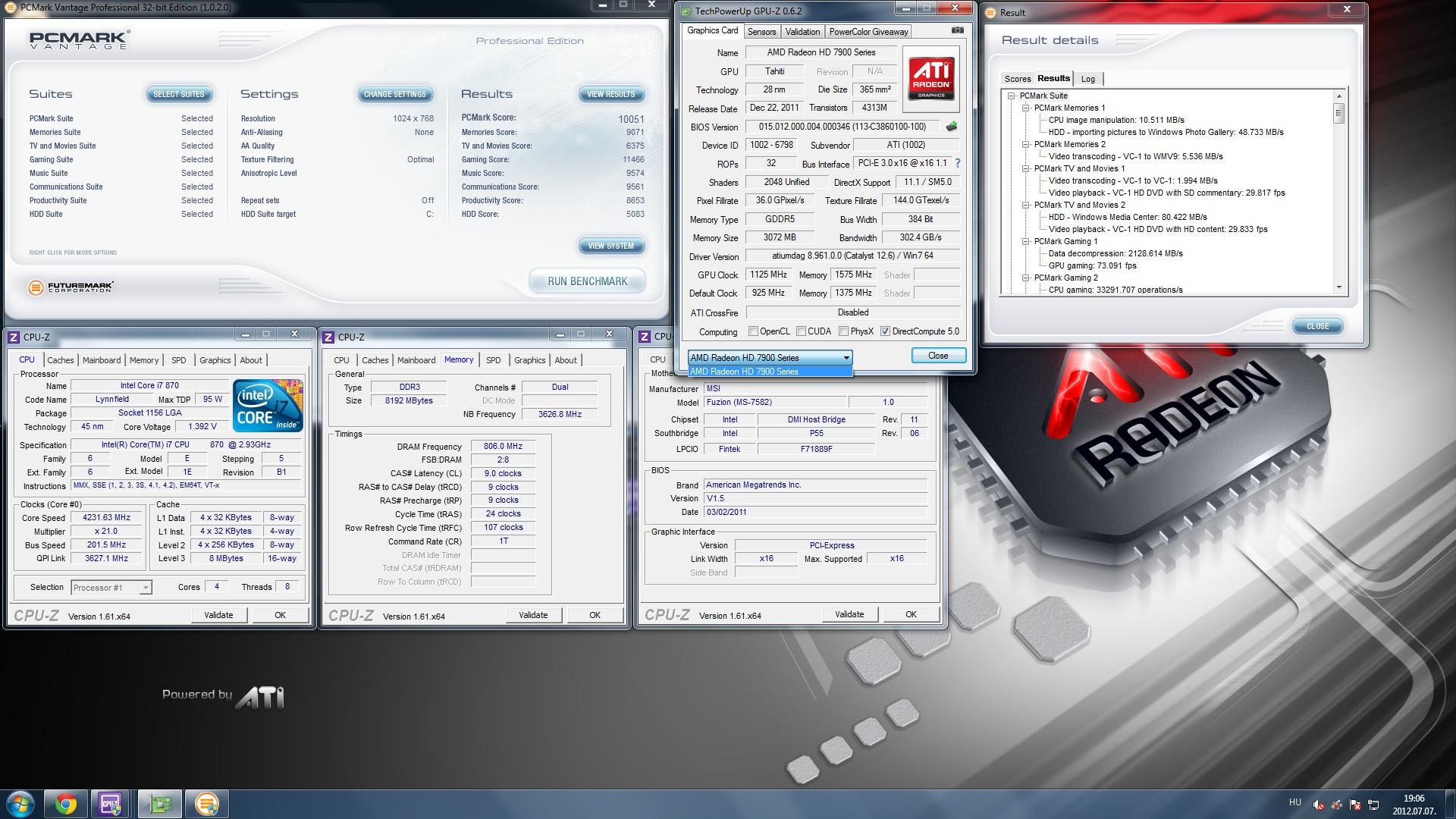The height and width of the screenshot is (819, 1456).
Task: Click the GPU-Z Name field AMD Radeon HD 7900
Action: [821, 52]
